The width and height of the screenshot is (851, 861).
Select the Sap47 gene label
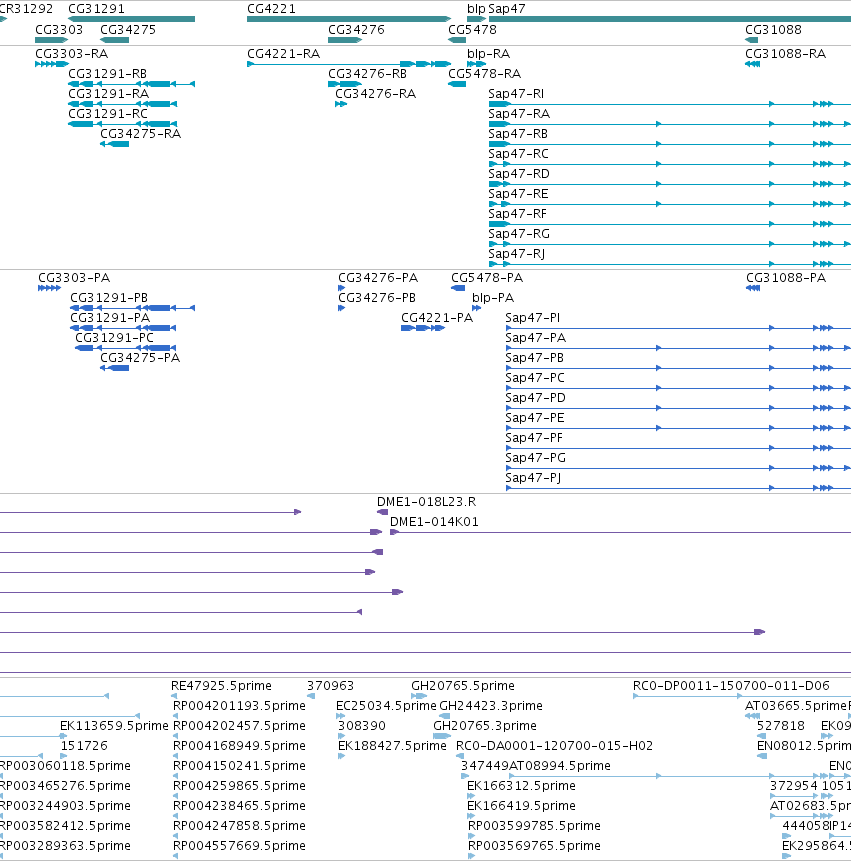pos(507,9)
